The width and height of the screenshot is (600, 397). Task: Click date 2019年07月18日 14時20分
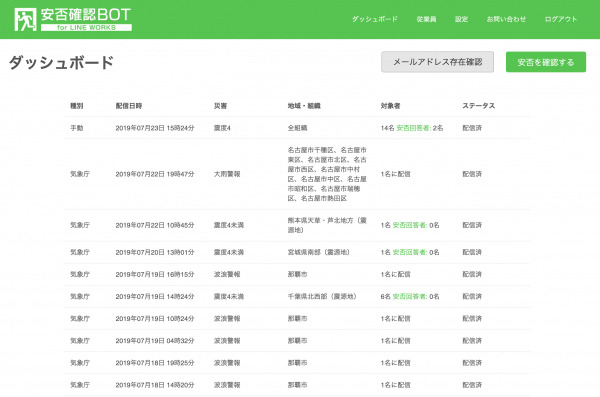pos(155,385)
